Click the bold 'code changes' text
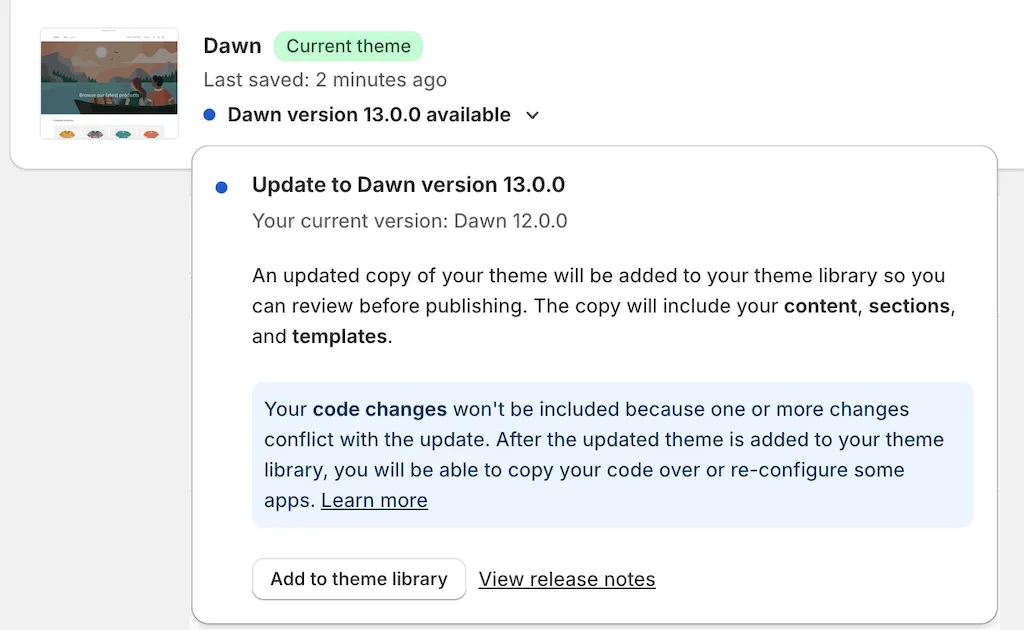The image size is (1024, 630). pyautogui.click(x=379, y=409)
